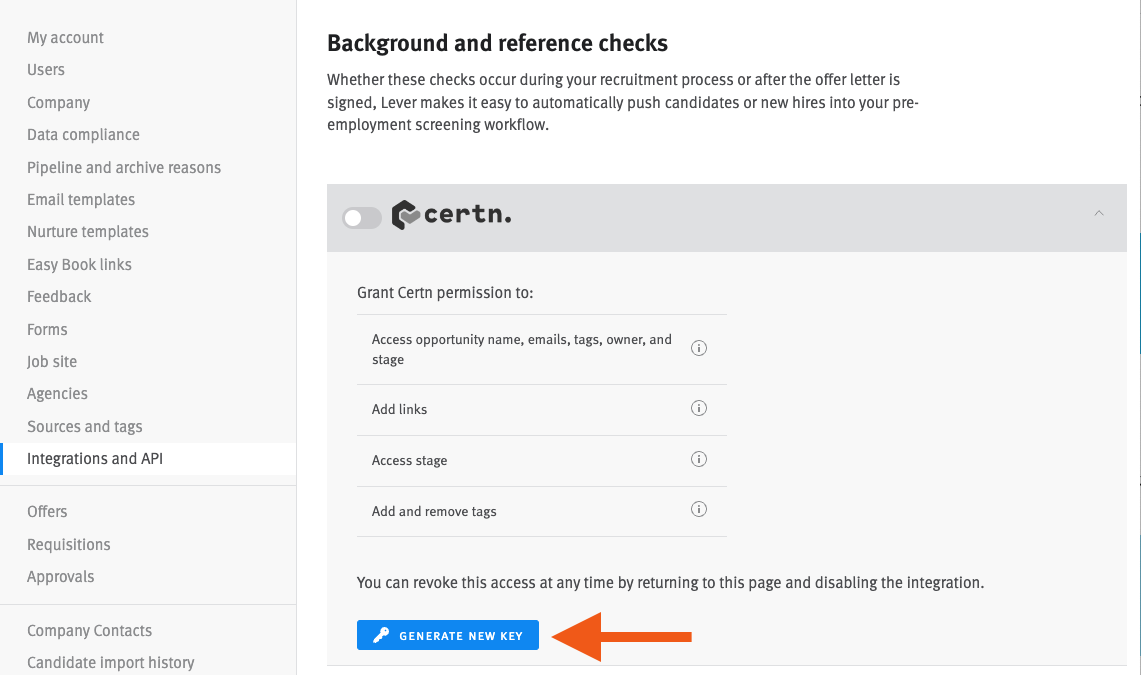Open Approvals settings
This screenshot has width=1141, height=675.
60,577
